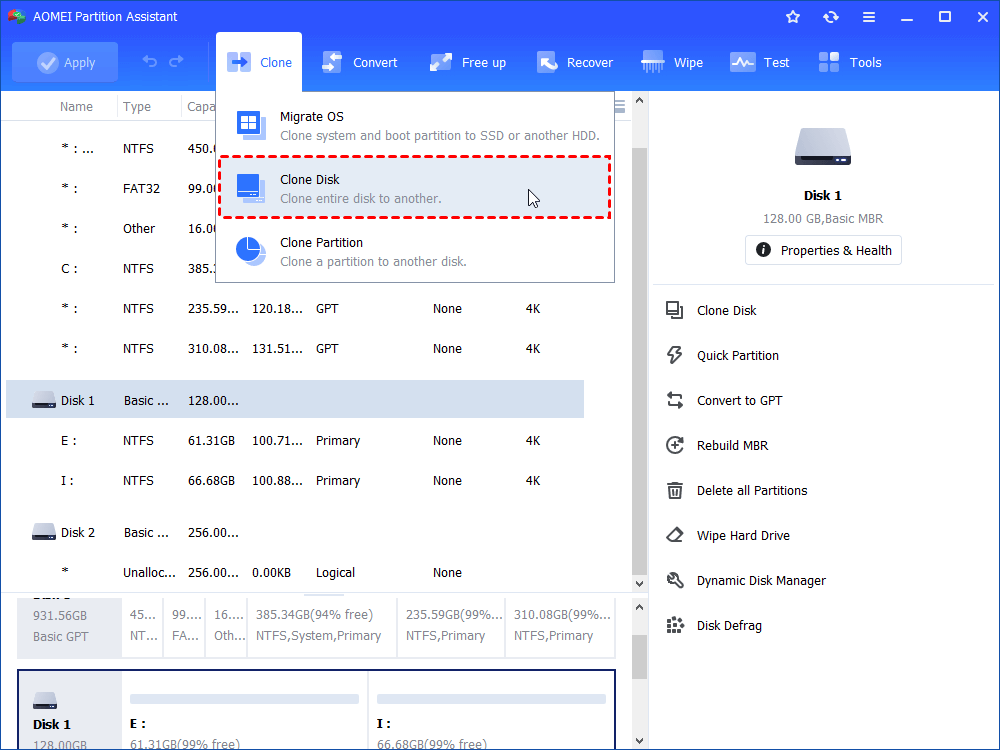Open the Recover menu

[574, 62]
